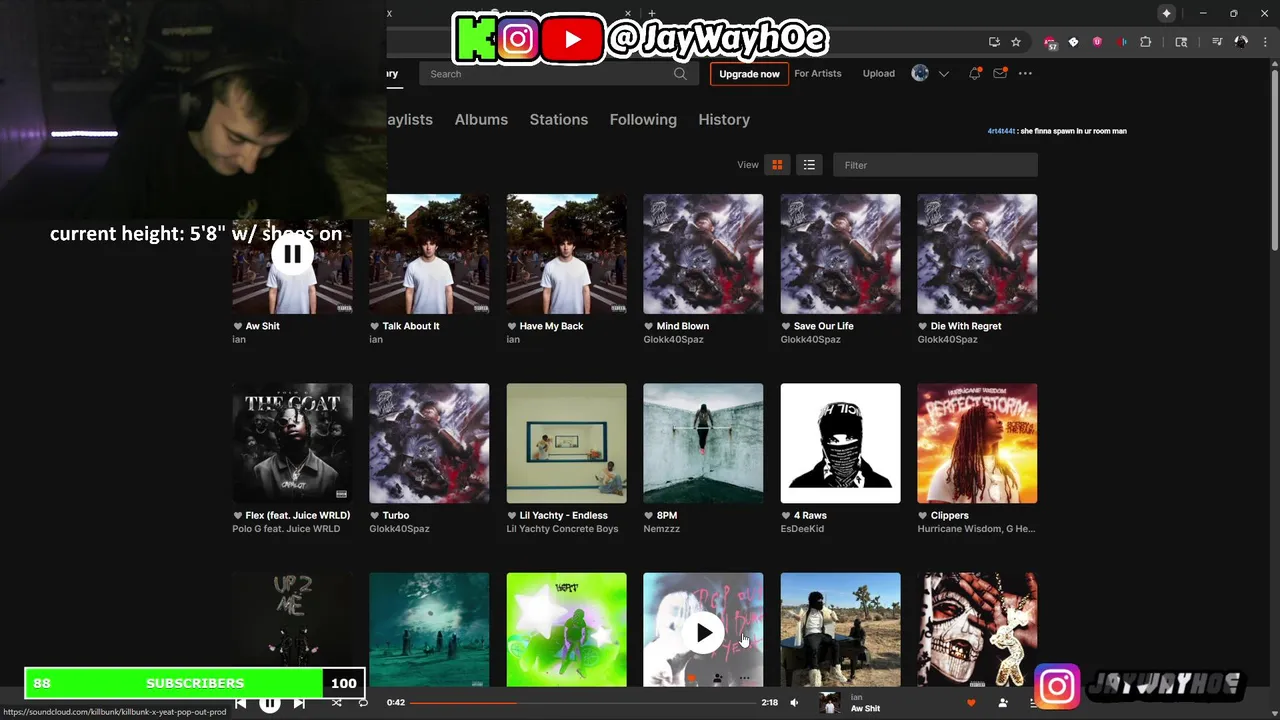Open the Chrome profile avatar
1280x720 pixels.
(x=1241, y=42)
